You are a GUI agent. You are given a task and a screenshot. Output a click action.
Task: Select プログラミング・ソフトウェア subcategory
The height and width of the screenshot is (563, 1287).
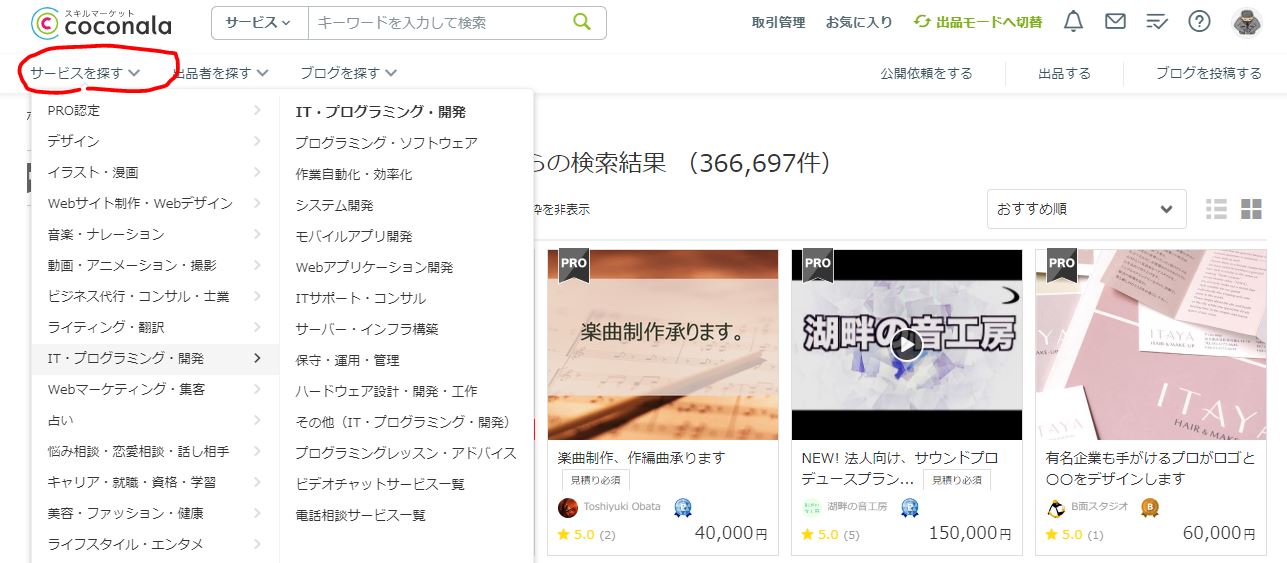(386, 143)
